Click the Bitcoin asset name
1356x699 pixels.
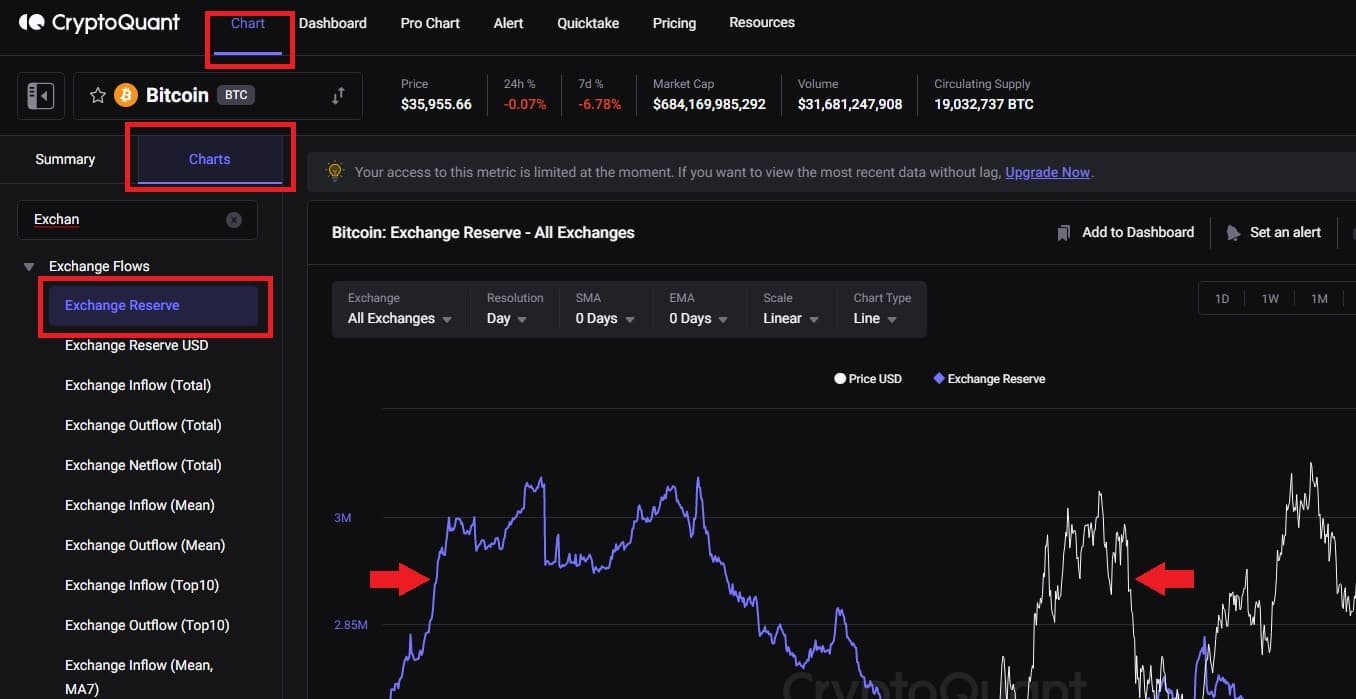(x=177, y=95)
